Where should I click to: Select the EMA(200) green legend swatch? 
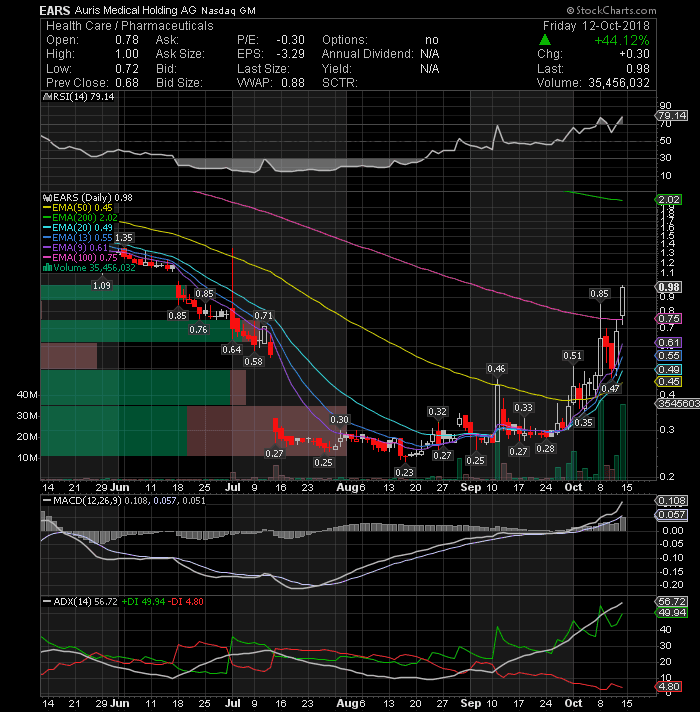pos(47,218)
